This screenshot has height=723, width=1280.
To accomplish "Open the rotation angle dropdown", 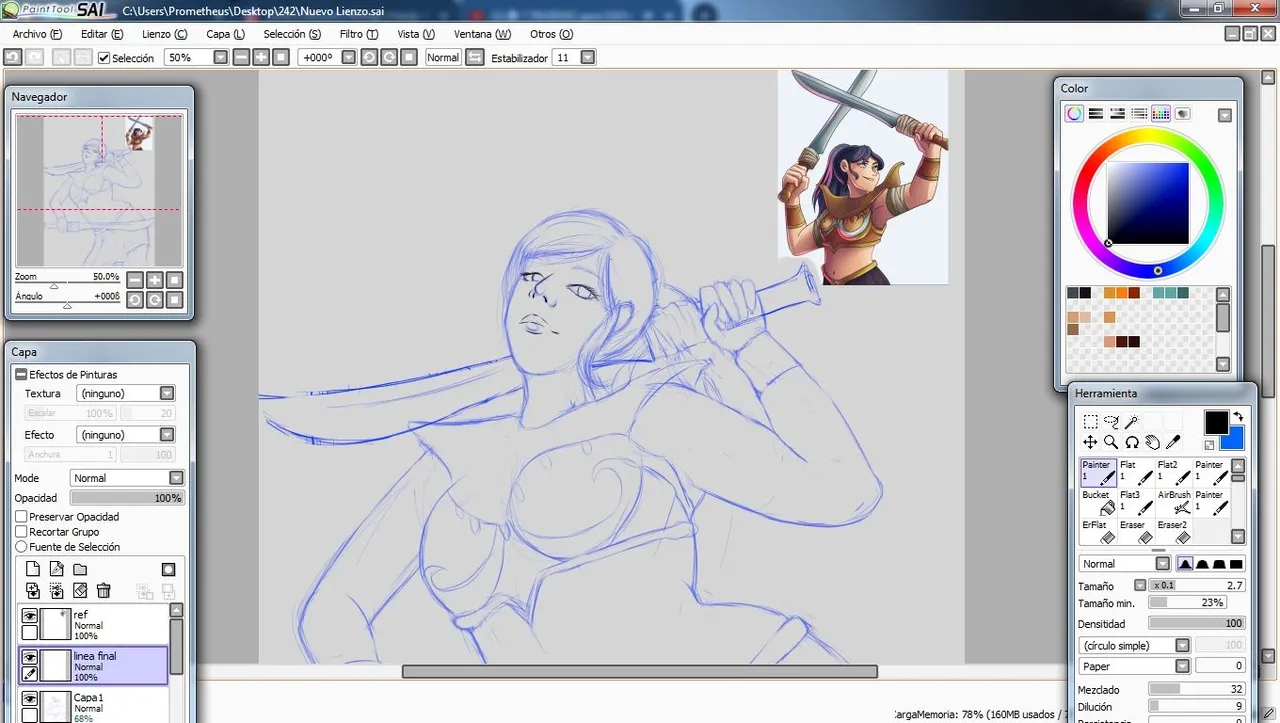I will pyautogui.click(x=348, y=57).
